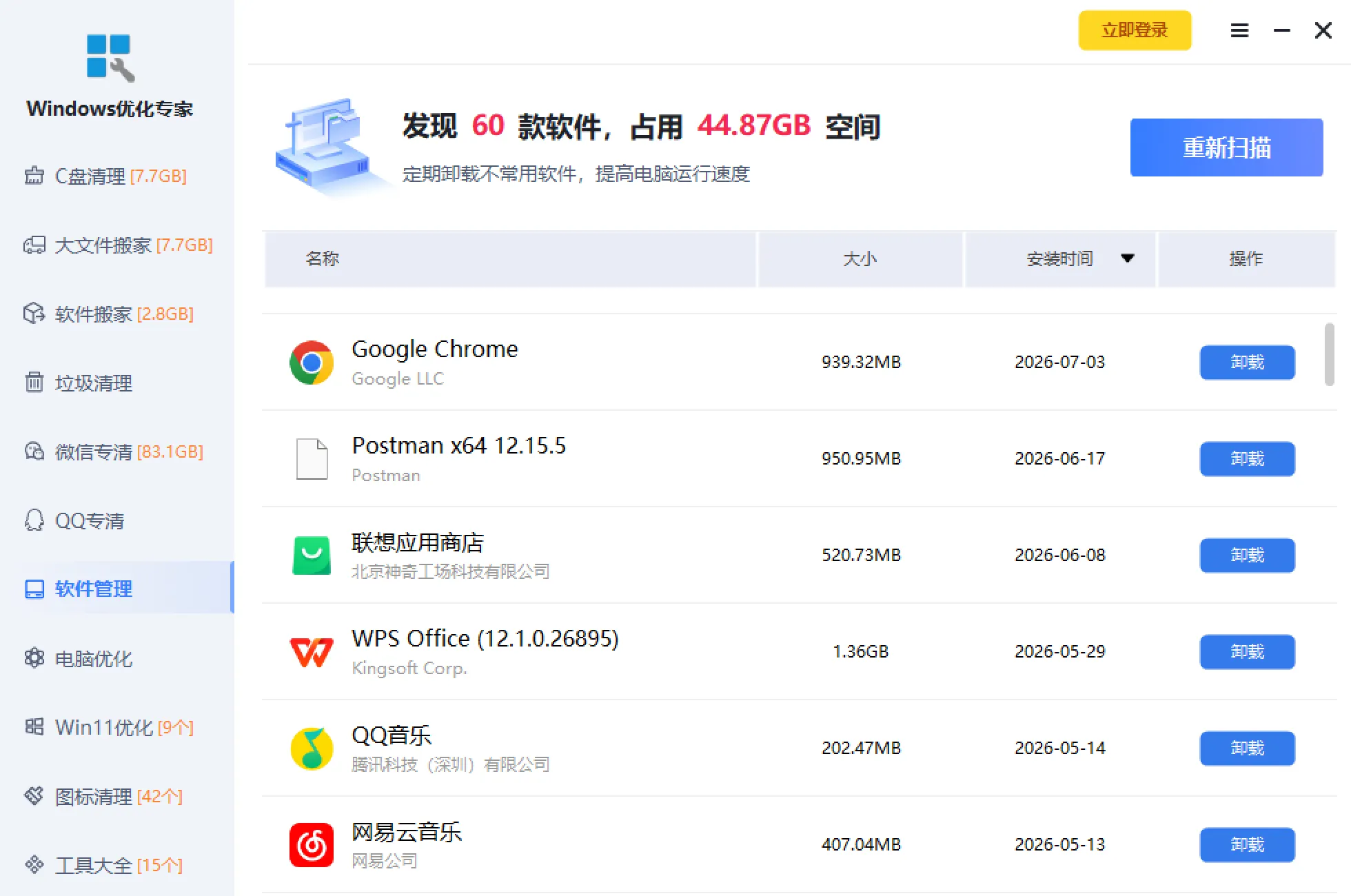Uninstall Postman x64 with 卸载 button
Image resolution: width=1351 pixels, height=896 pixels.
[x=1247, y=459]
